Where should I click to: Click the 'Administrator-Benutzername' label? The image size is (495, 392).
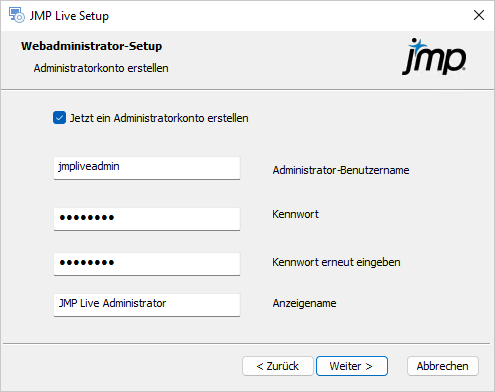click(x=341, y=170)
